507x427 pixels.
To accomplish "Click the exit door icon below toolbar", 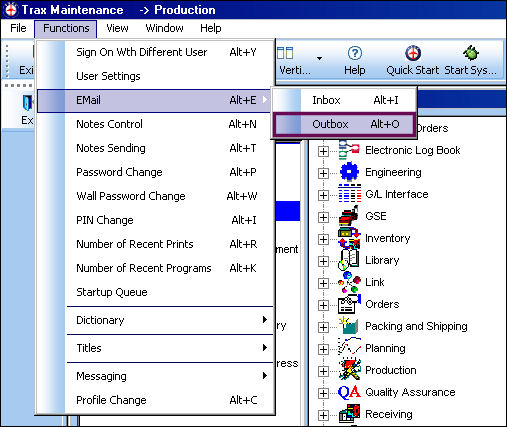I will point(27,103).
